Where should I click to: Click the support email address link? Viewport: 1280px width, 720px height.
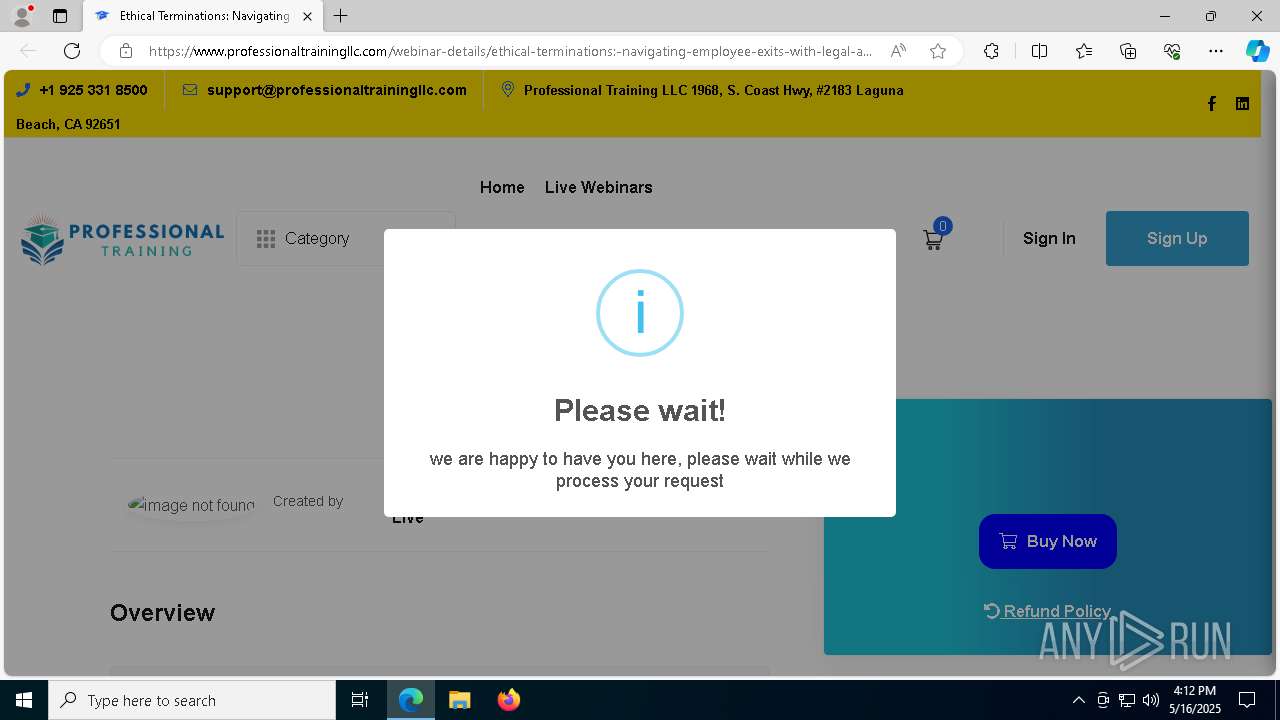coord(337,90)
